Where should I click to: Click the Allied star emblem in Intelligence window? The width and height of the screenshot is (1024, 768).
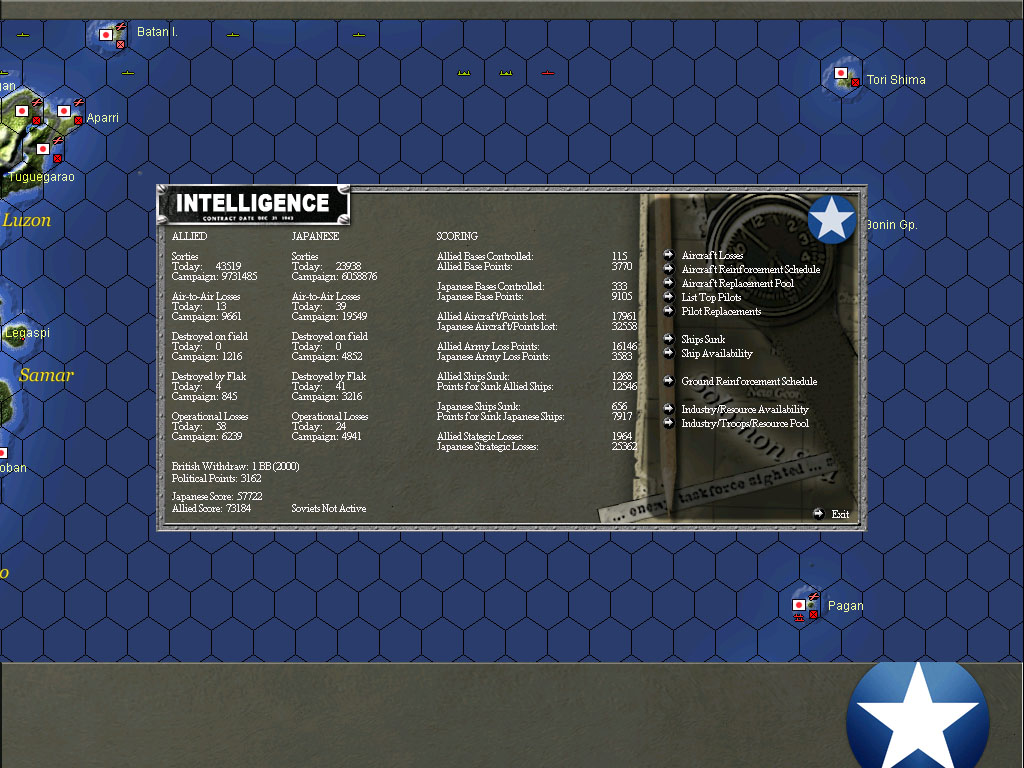831,219
